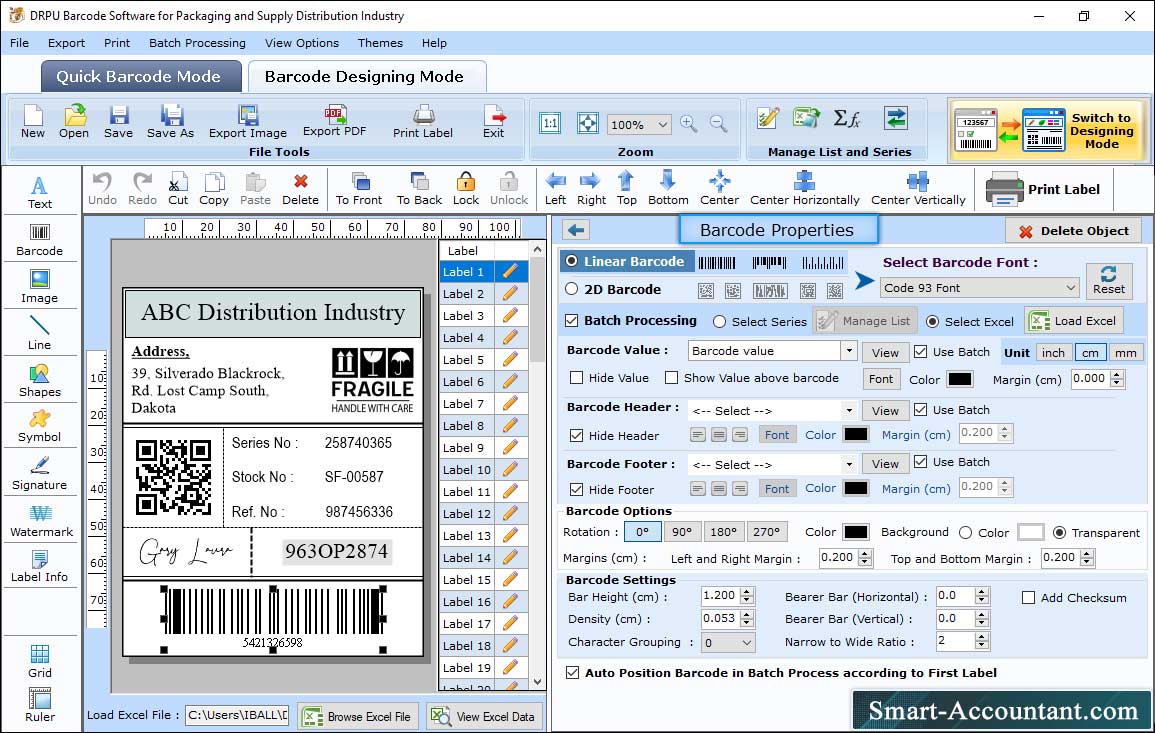Image resolution: width=1155 pixels, height=733 pixels.
Task: Open the File menu
Action: point(19,43)
